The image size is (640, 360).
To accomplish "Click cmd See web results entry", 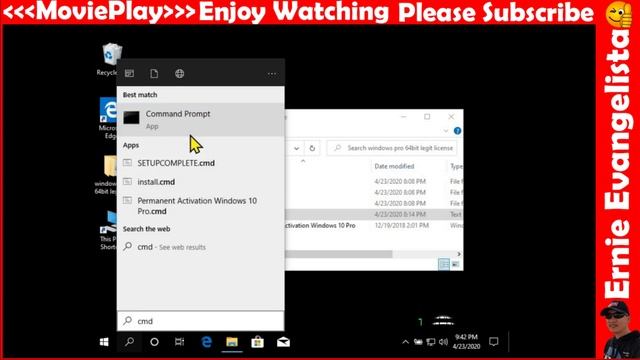I will tap(200, 247).
